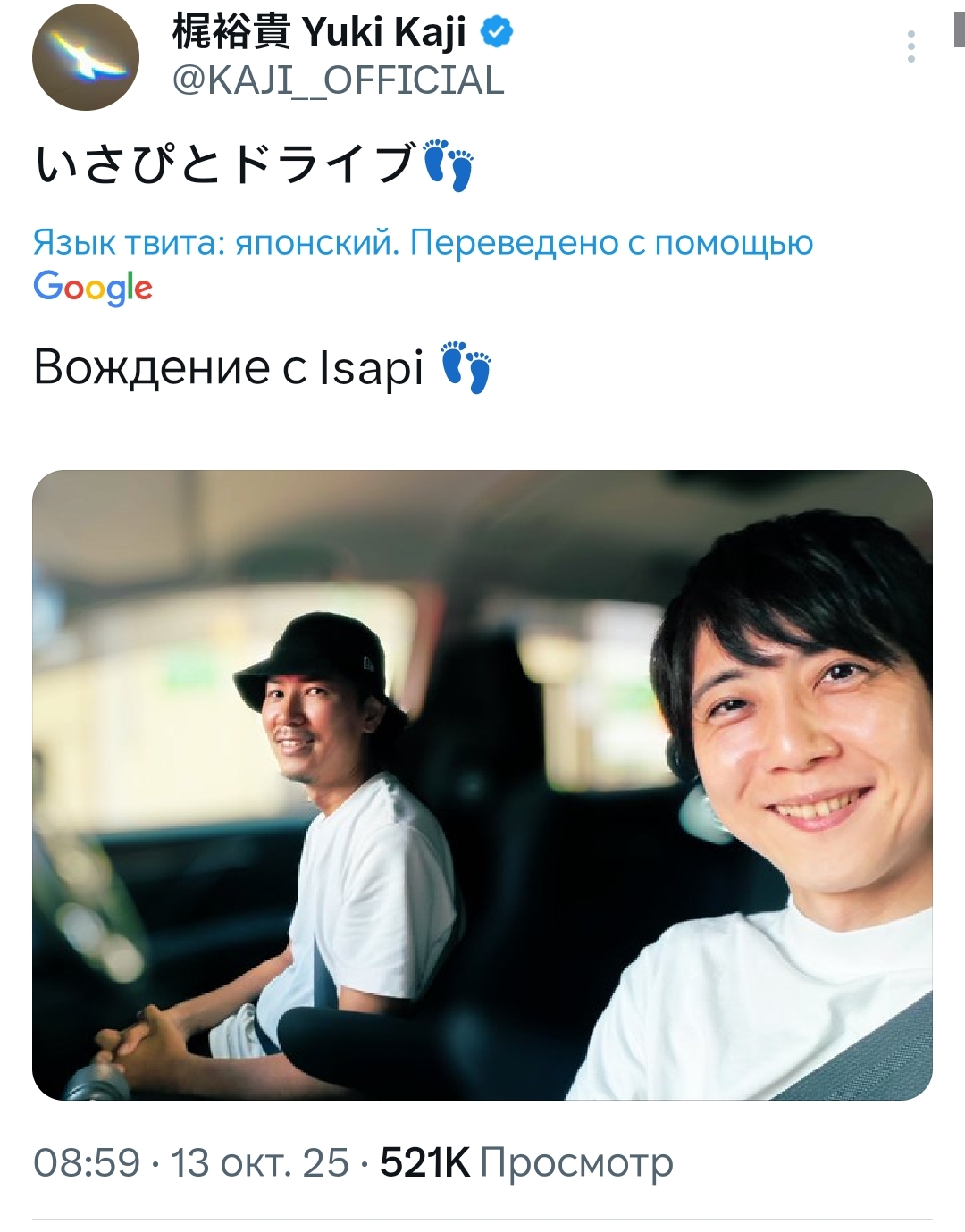Image resolution: width=965 pixels, height=1232 pixels.
Task: Tap the translated word 'Вождение'
Action: tap(152, 367)
